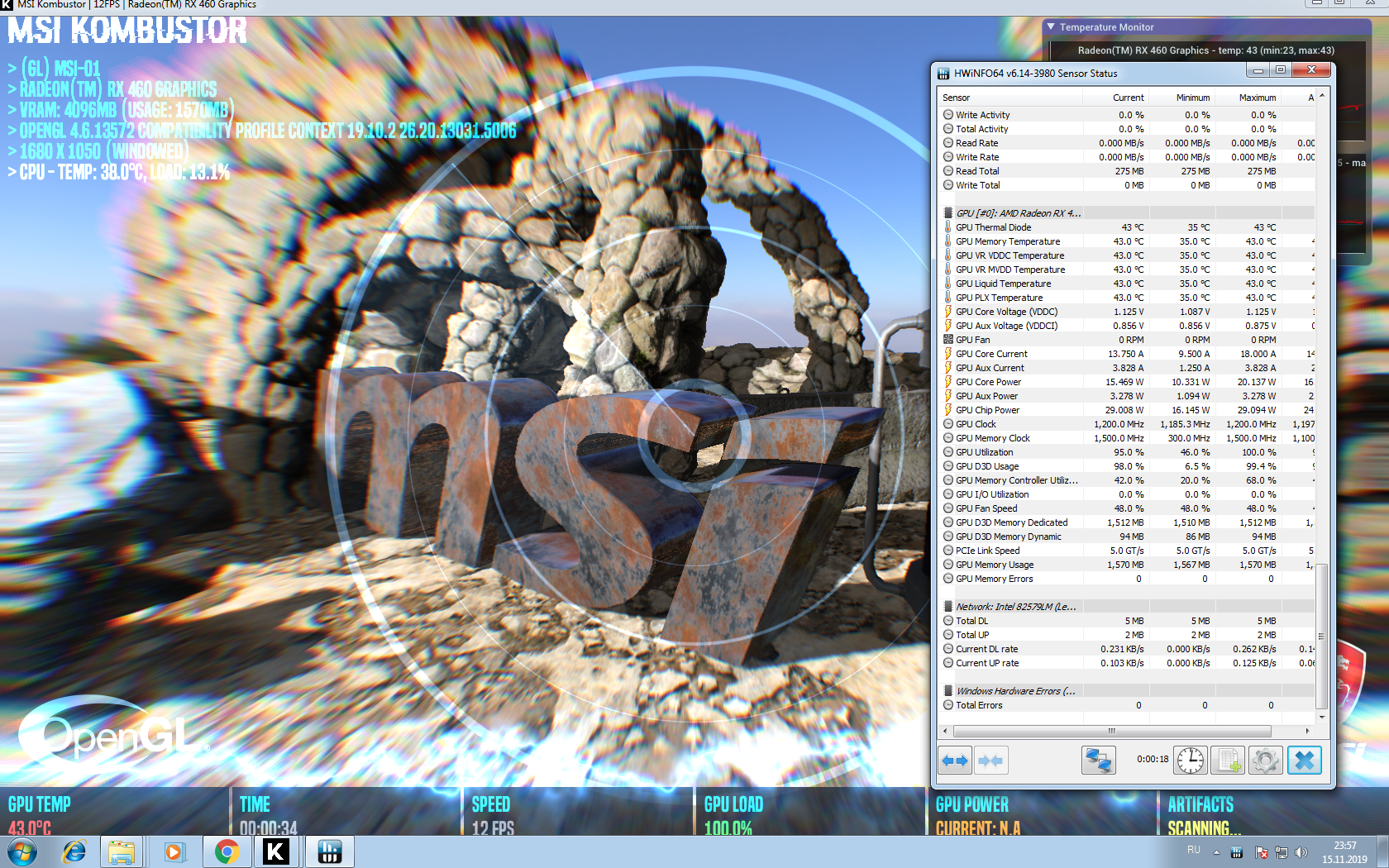The image size is (1389, 868).
Task: Close sensors with the blue X button
Action: tap(1305, 760)
